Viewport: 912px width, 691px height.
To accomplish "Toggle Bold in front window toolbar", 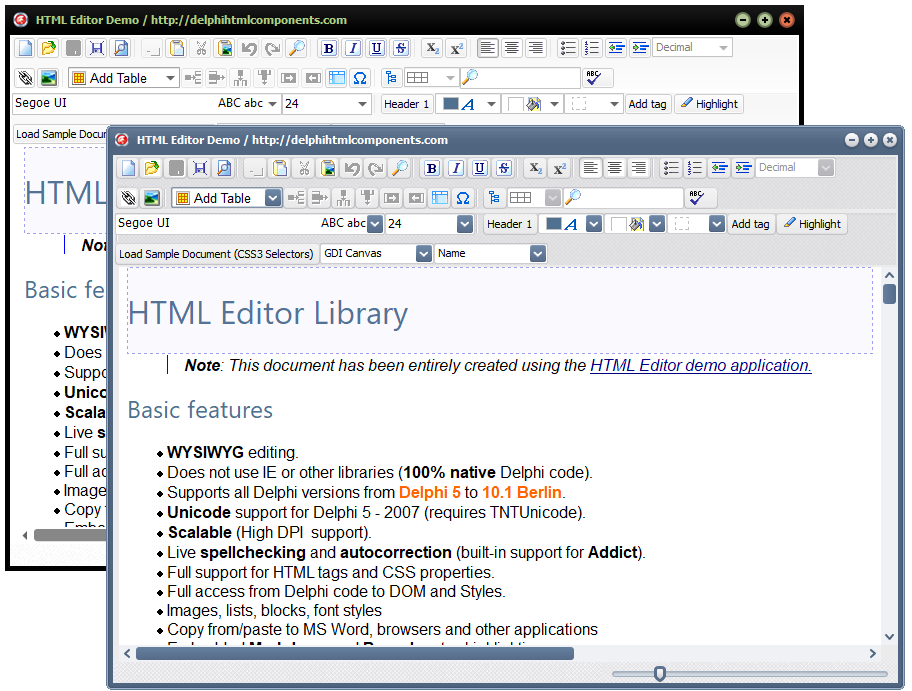I will (x=432, y=168).
